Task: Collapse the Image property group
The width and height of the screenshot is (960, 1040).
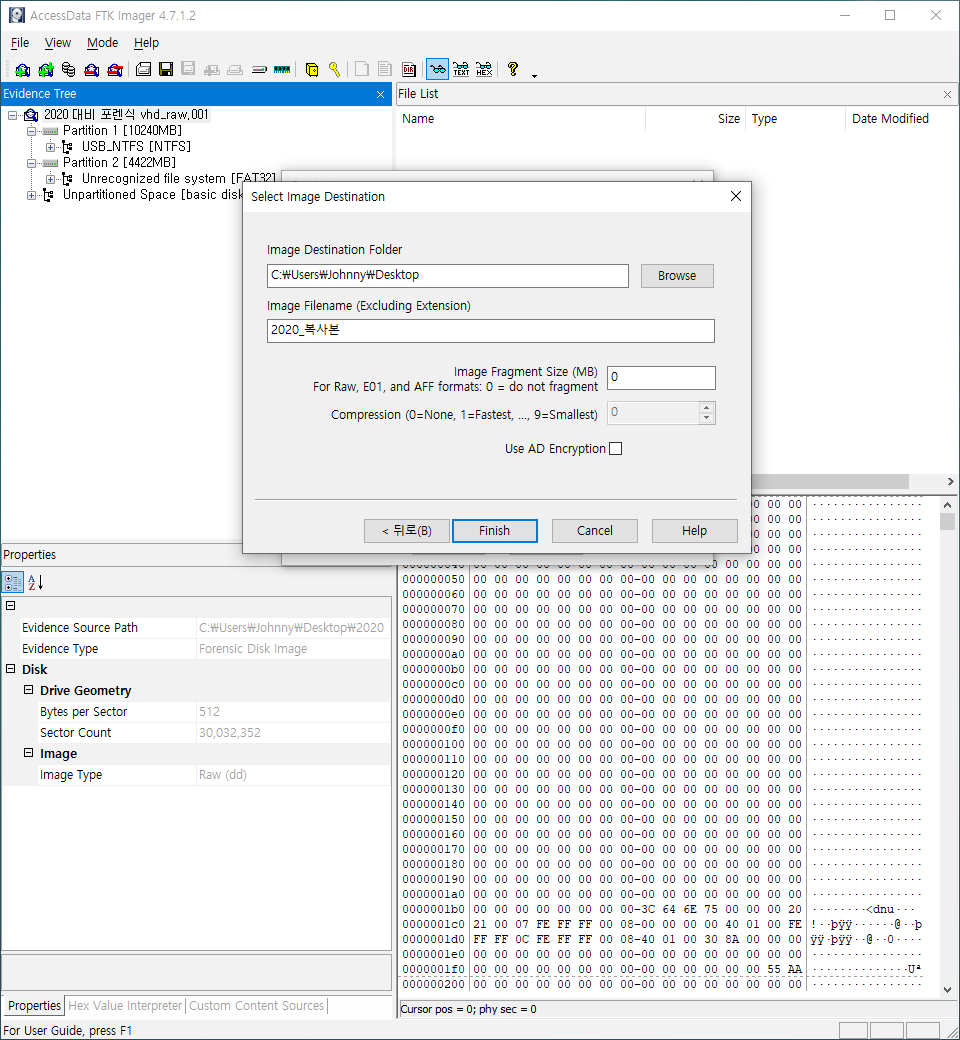Action: (29, 753)
